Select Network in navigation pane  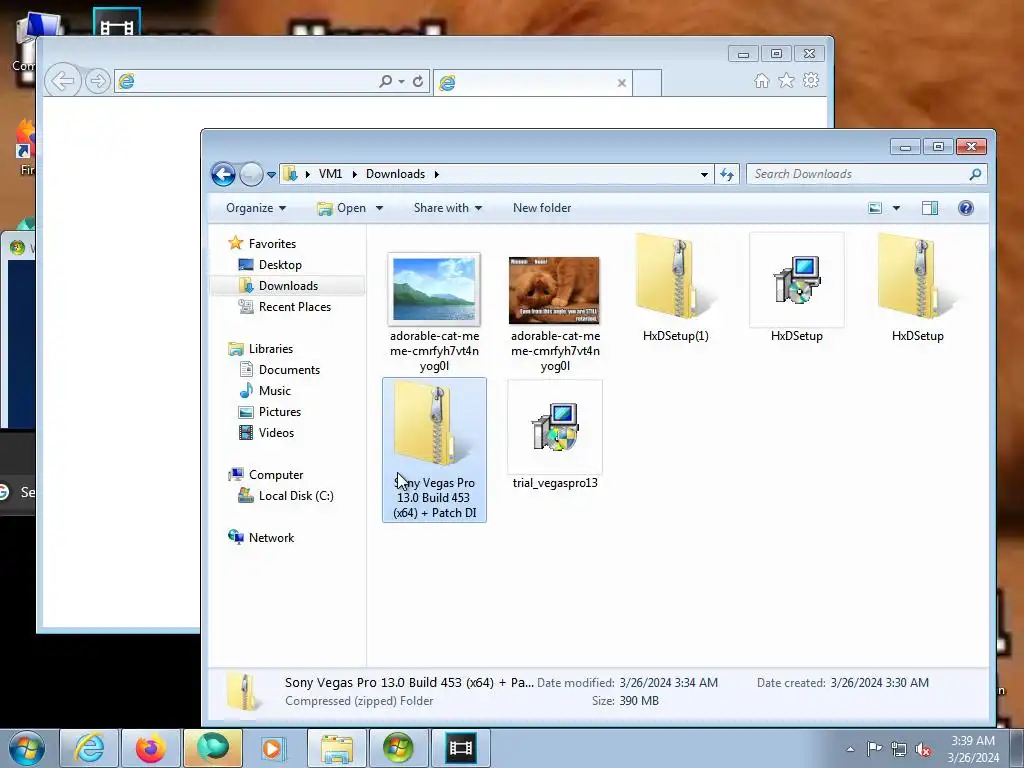click(271, 537)
